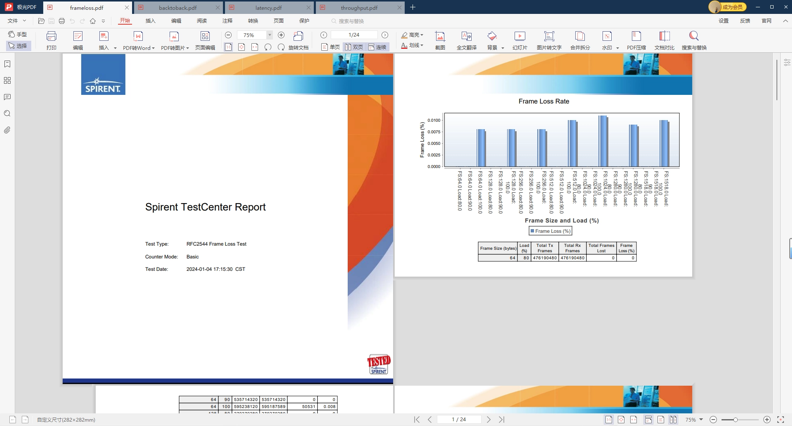Click the zoom out minus icon in ribbon
The width and height of the screenshot is (793, 427).
pyautogui.click(x=228, y=35)
